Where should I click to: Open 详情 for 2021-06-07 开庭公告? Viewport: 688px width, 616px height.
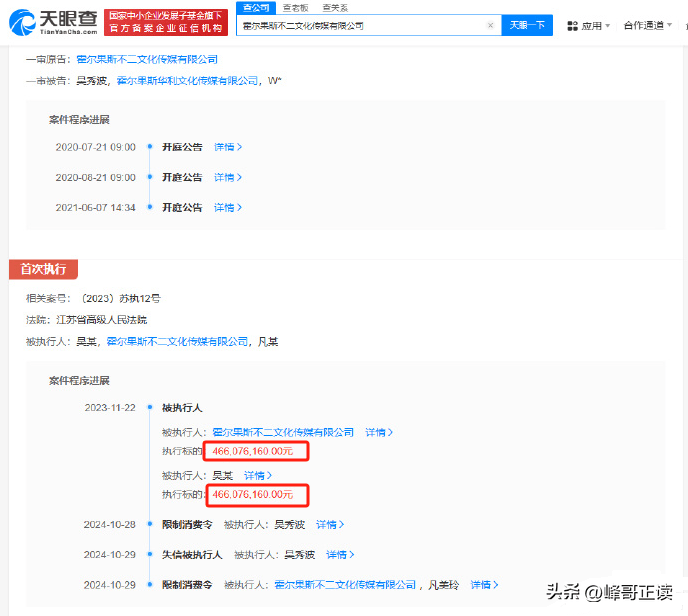pyautogui.click(x=228, y=208)
